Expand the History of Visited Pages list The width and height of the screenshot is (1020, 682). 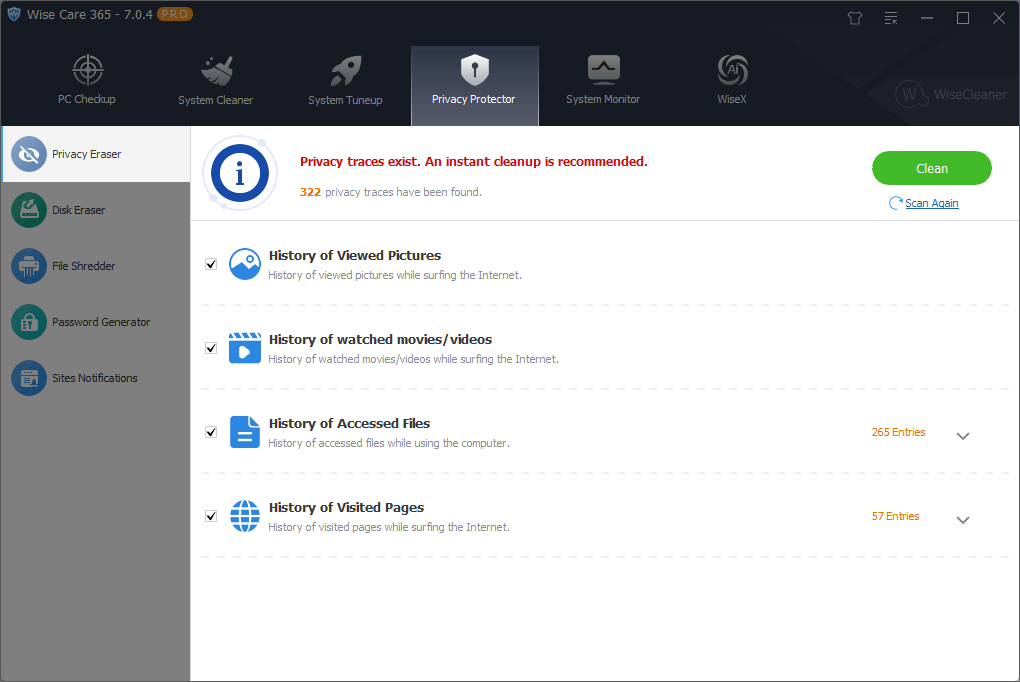click(963, 520)
